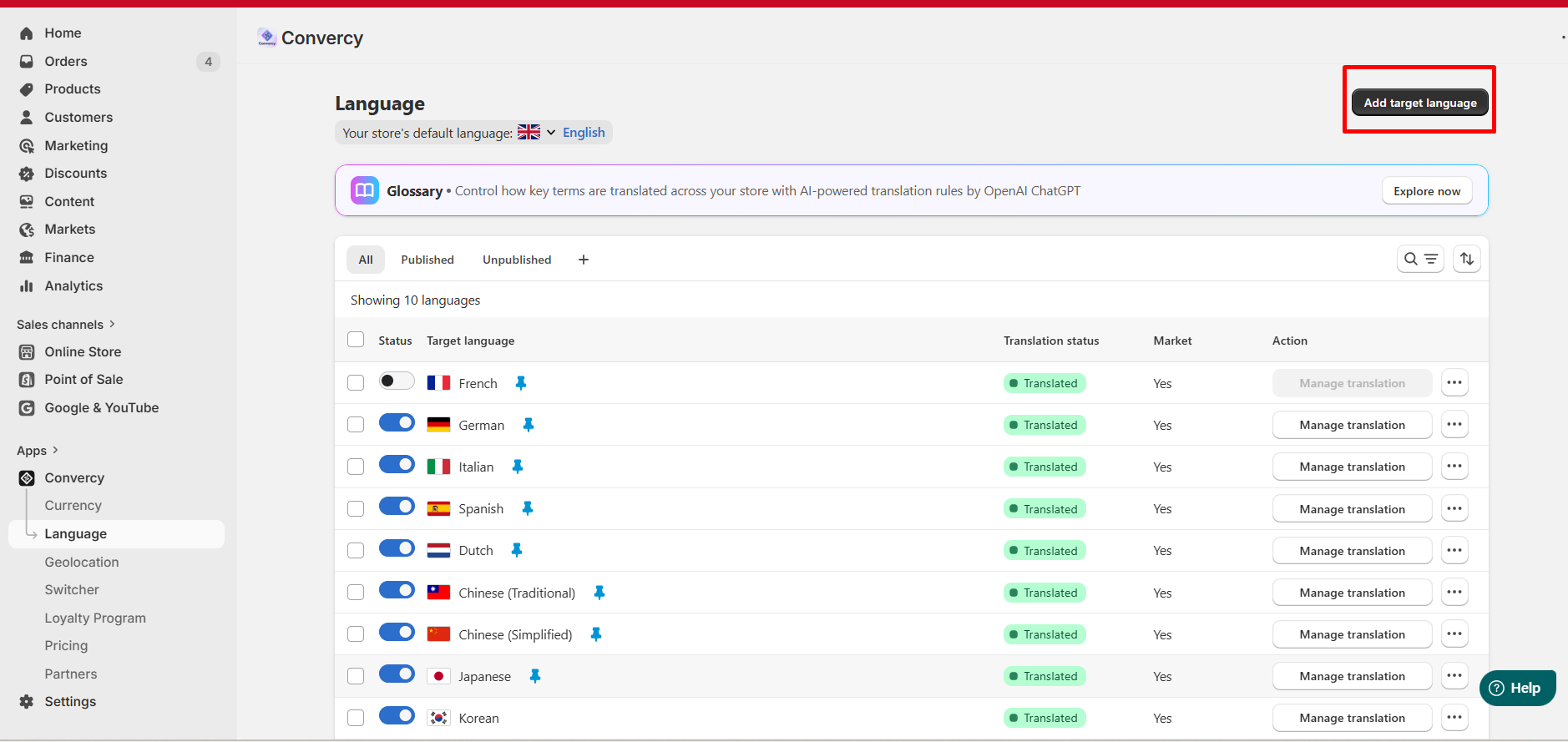Click the pin icon beside German
Viewport: 1568px width, 742px height.
(x=529, y=425)
